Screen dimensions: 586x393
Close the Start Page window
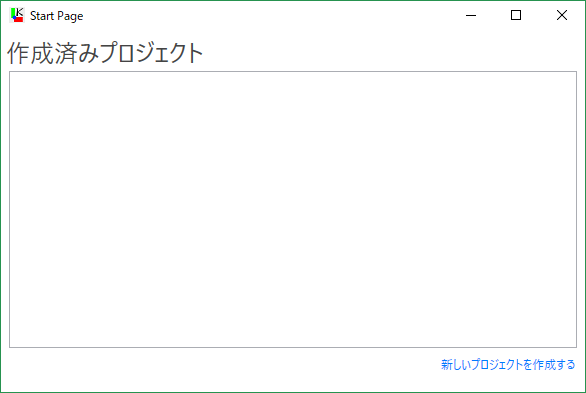coord(562,15)
